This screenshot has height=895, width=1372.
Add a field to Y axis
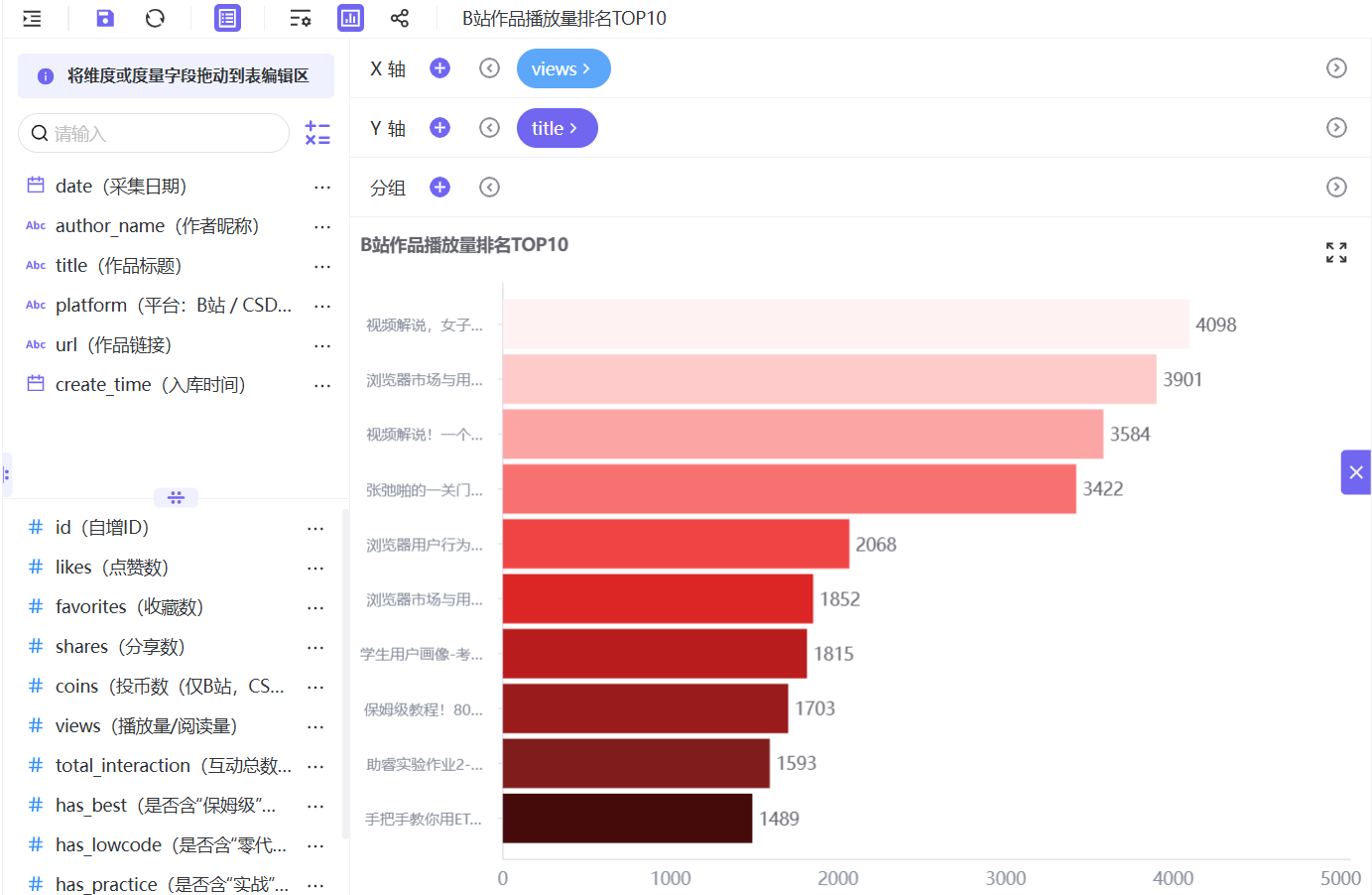pyautogui.click(x=440, y=128)
